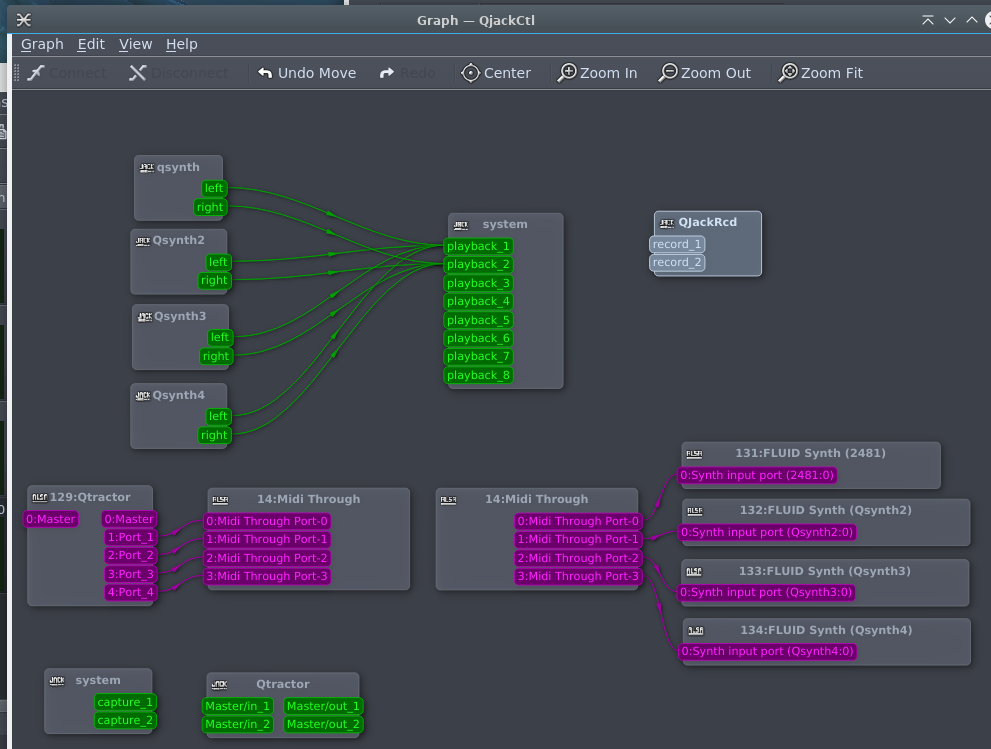
Task: Select the system playback_5 port
Action: coord(478,320)
